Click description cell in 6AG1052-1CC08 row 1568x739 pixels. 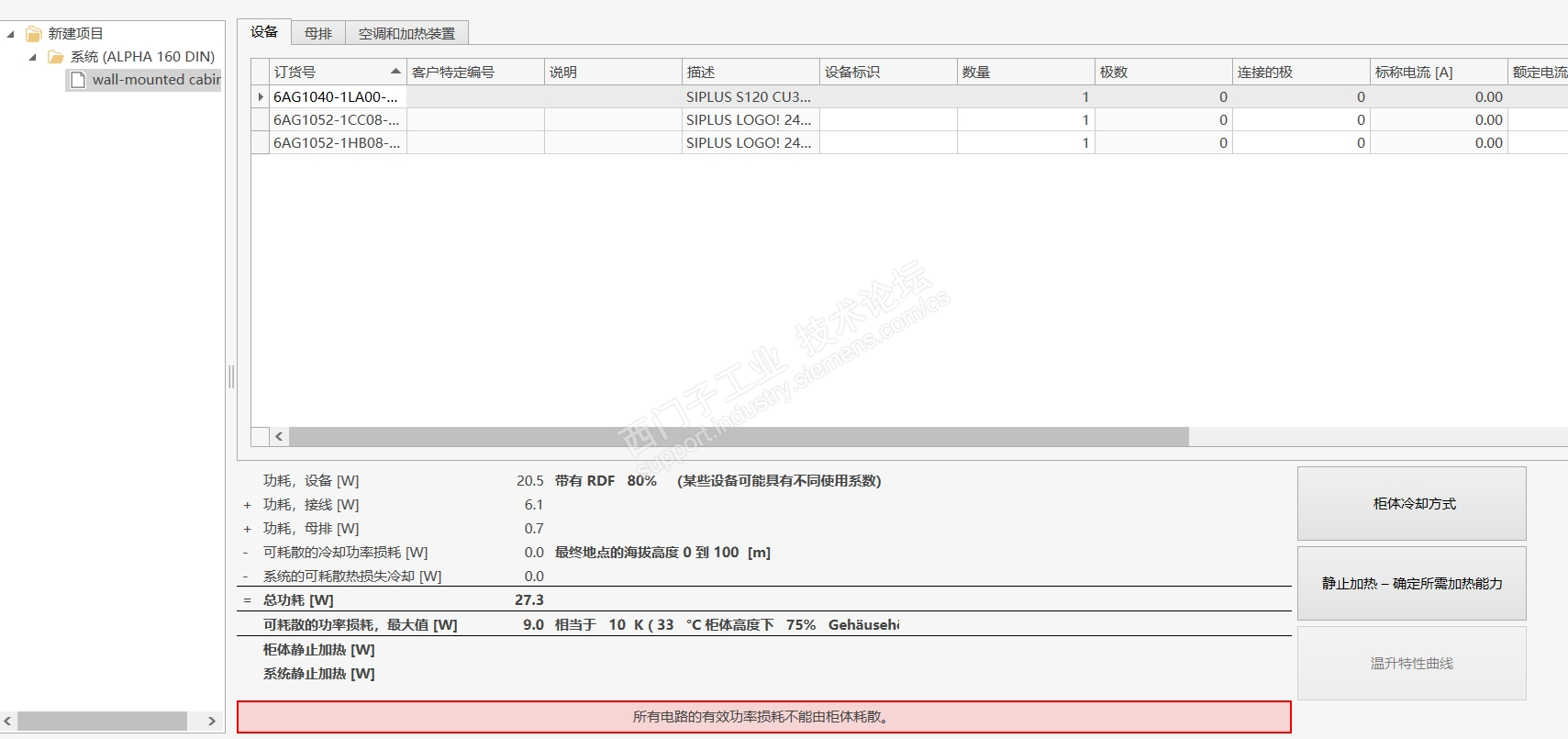coord(751,119)
